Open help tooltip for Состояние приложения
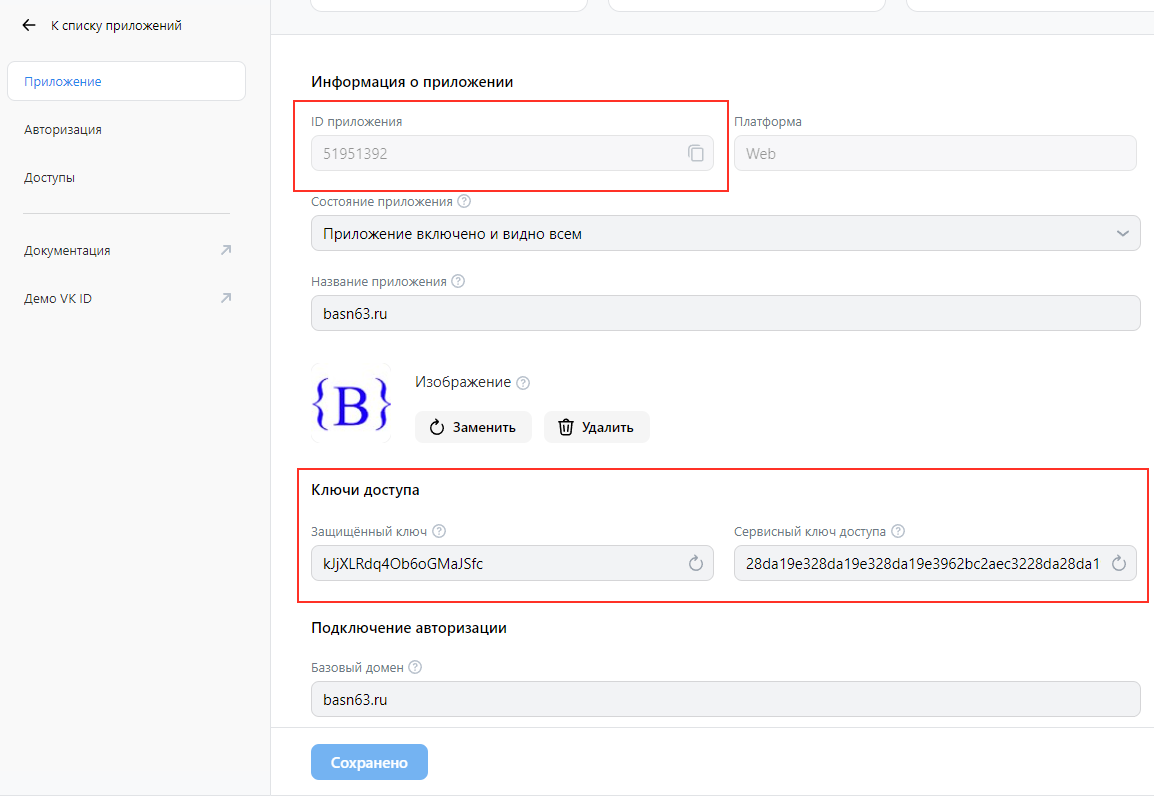Screen dimensions: 1154x796 [464, 201]
